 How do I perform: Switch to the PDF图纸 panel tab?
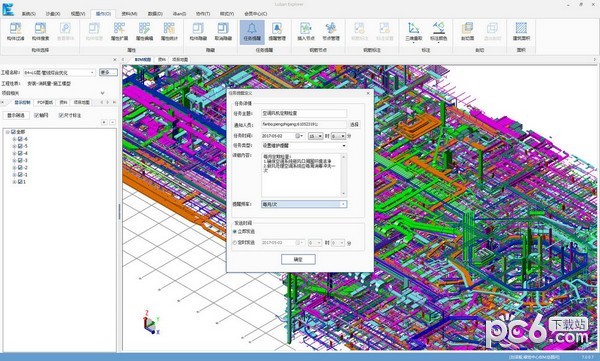pyautogui.click(x=45, y=103)
